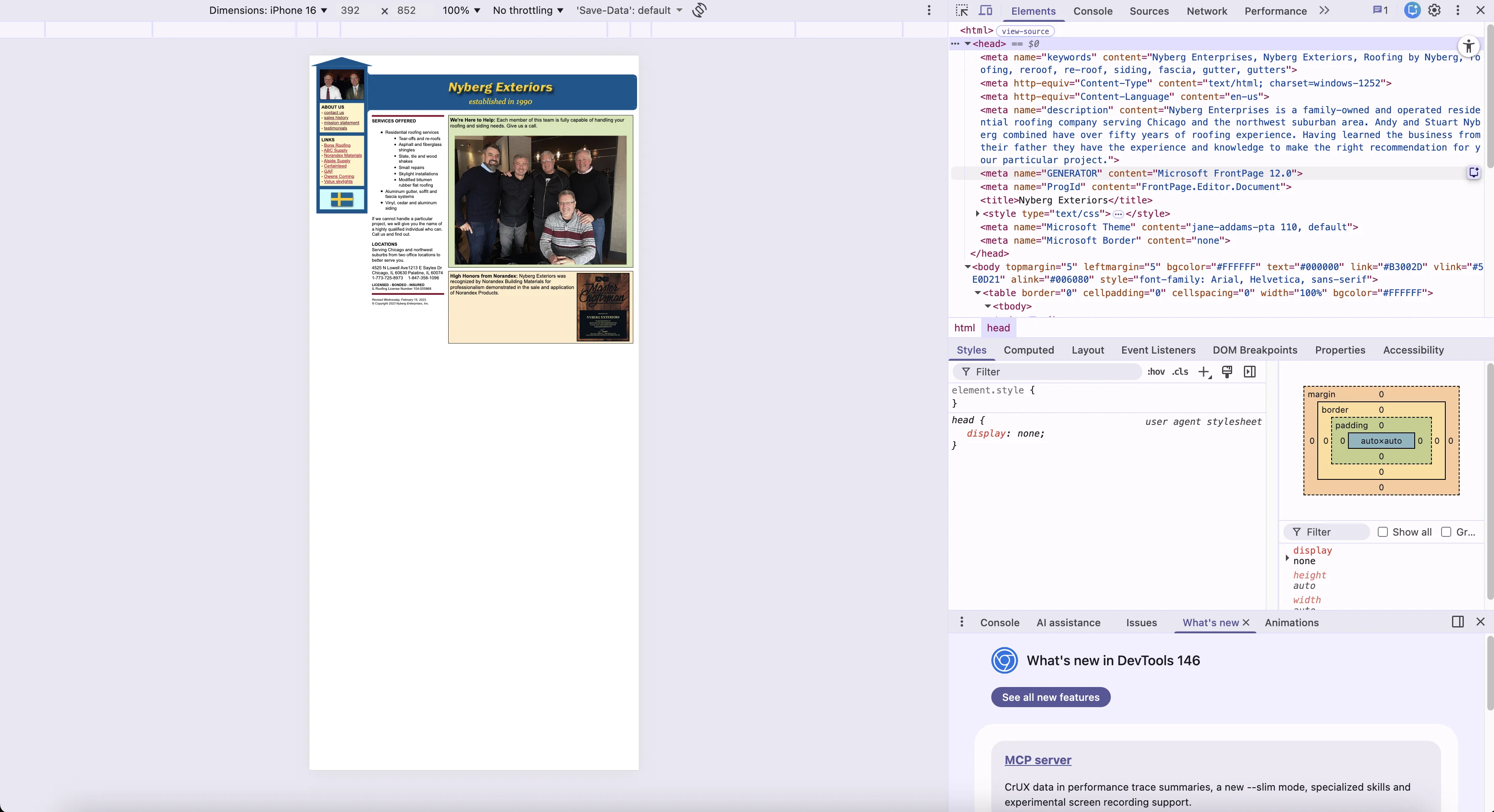Collapse the table element node

coord(978,293)
